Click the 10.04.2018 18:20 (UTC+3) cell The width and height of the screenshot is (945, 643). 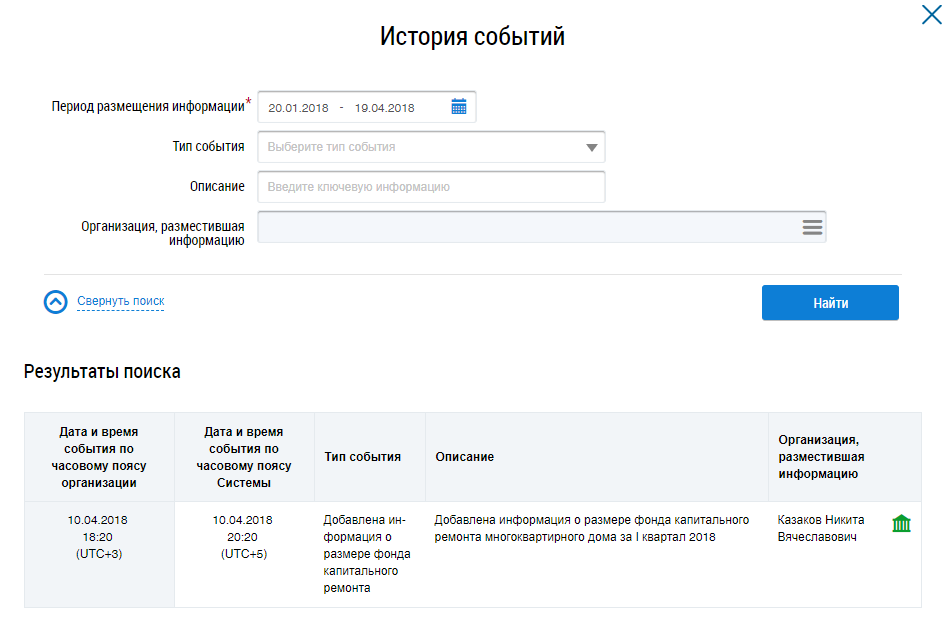98,537
